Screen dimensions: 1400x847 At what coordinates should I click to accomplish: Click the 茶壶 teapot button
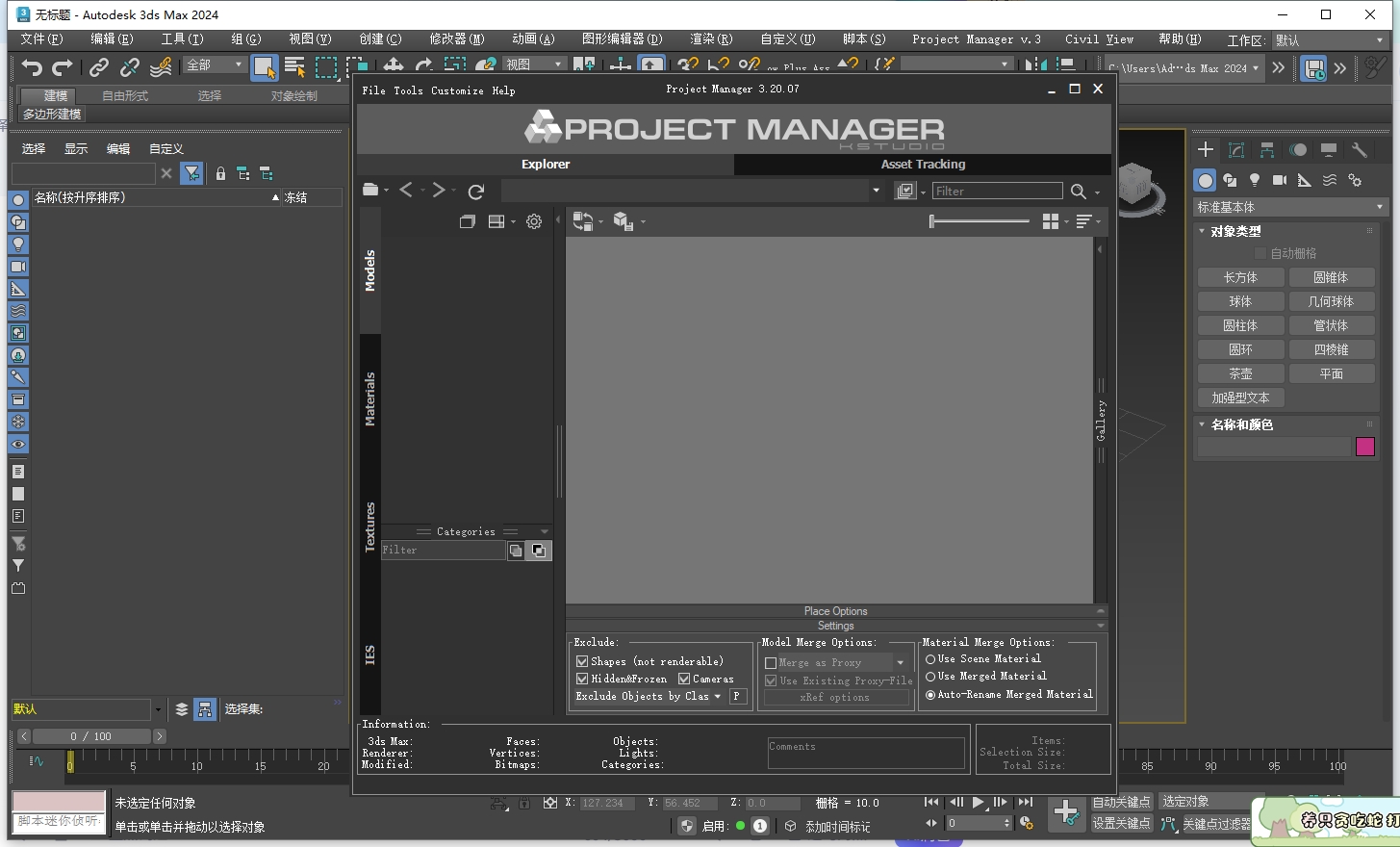point(1240,373)
